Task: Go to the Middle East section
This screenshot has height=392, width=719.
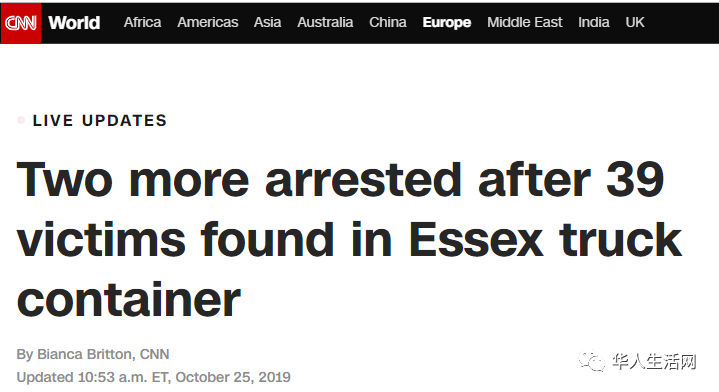Action: 525,22
